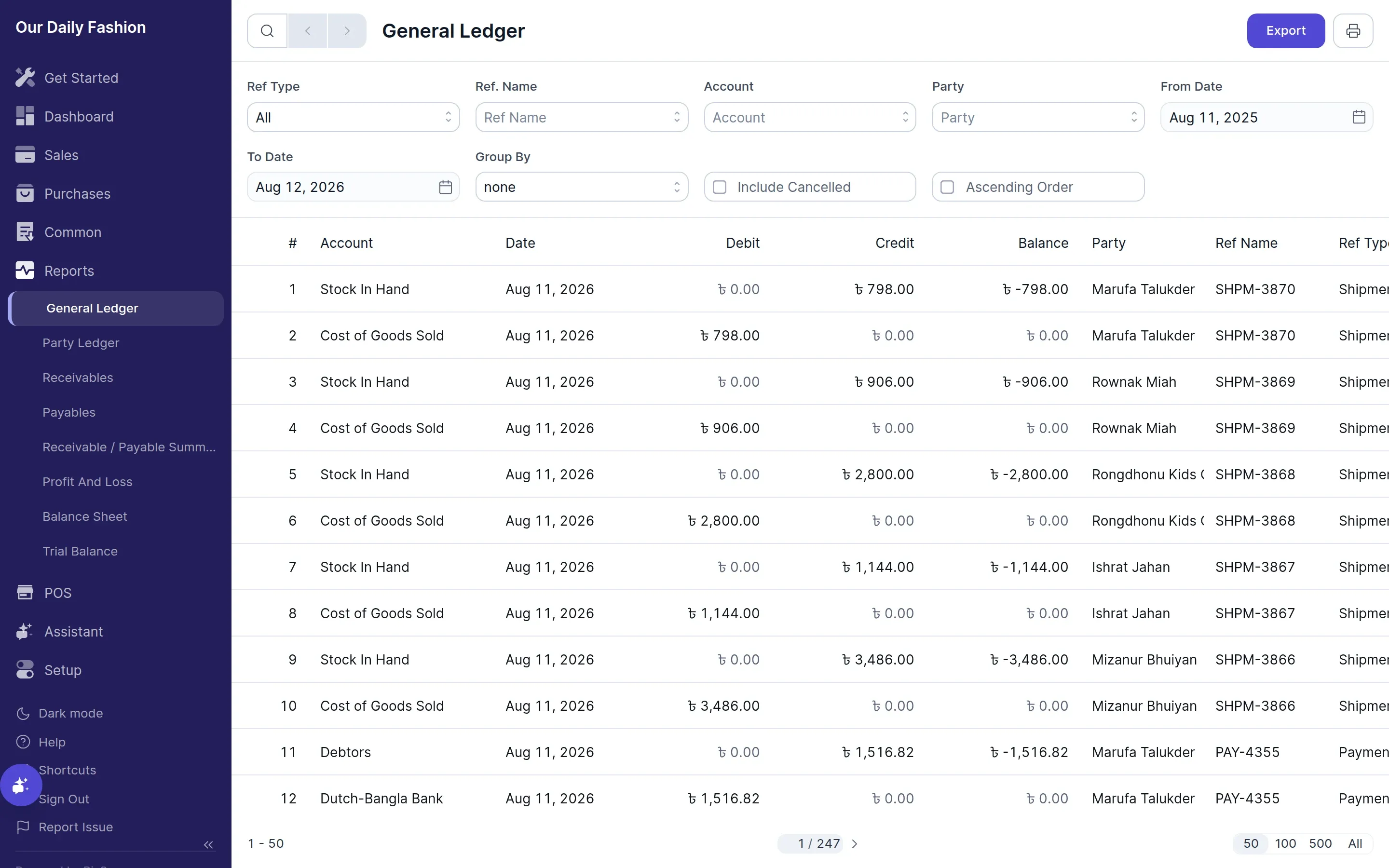Open the Group By dropdown
Image resolution: width=1389 pixels, height=868 pixels.
[582, 187]
